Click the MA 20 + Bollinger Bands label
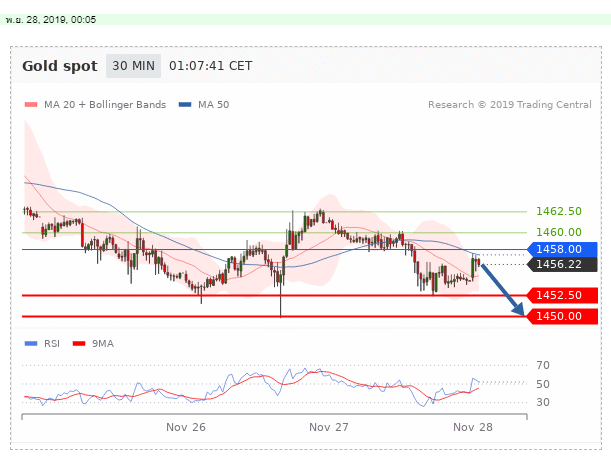Image resolution: width=611 pixels, height=459 pixels. point(105,104)
